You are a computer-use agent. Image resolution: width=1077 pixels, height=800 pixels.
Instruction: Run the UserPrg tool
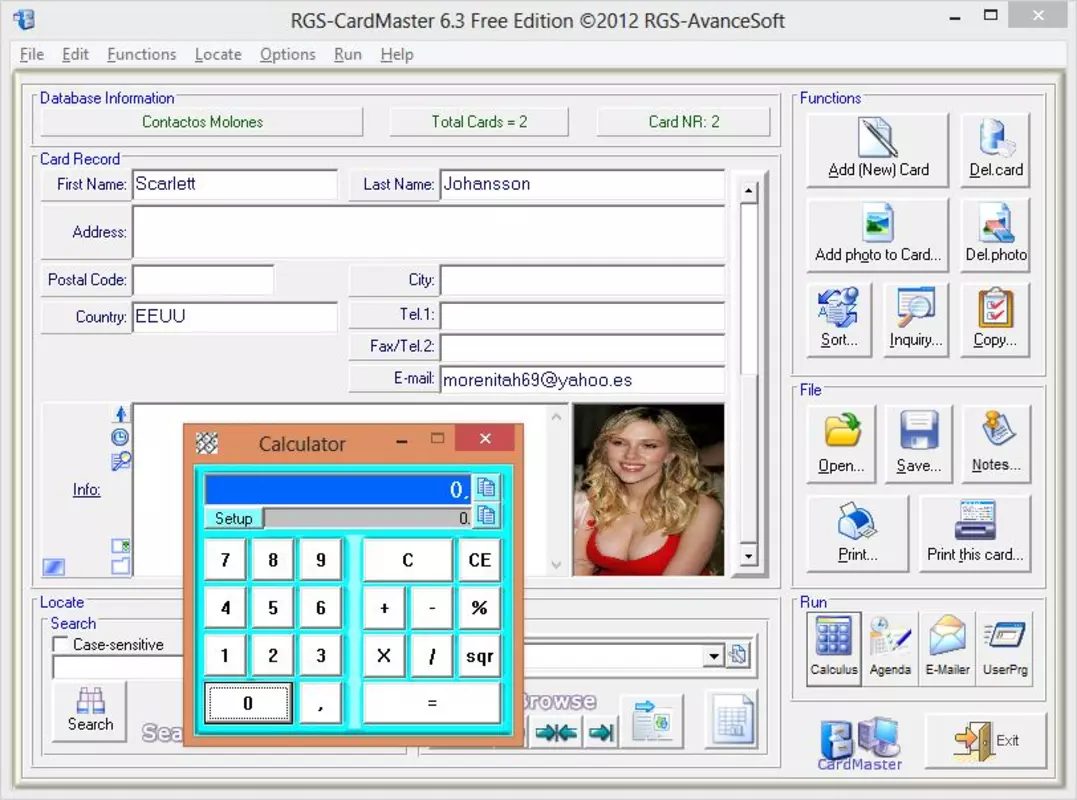1005,648
